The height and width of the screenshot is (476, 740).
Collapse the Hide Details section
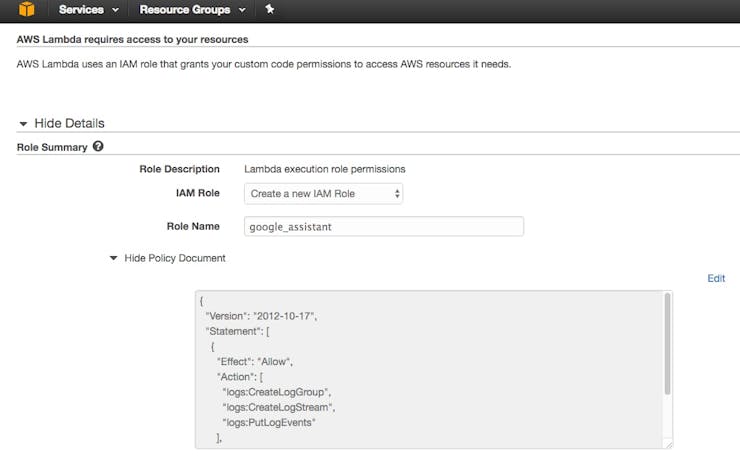point(69,123)
